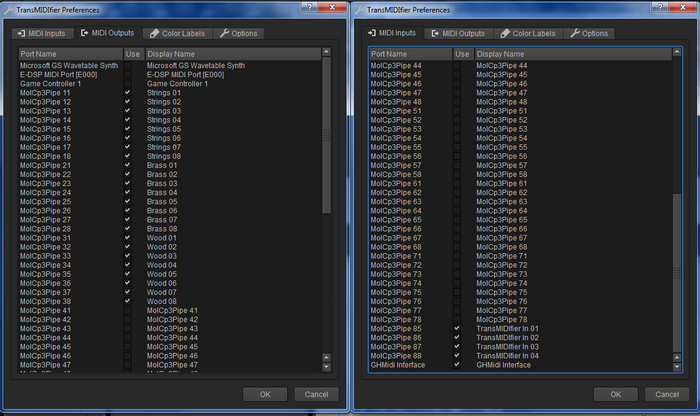Switch to MIDI Outputs tab in right window
The image size is (700, 416).
(458, 33)
